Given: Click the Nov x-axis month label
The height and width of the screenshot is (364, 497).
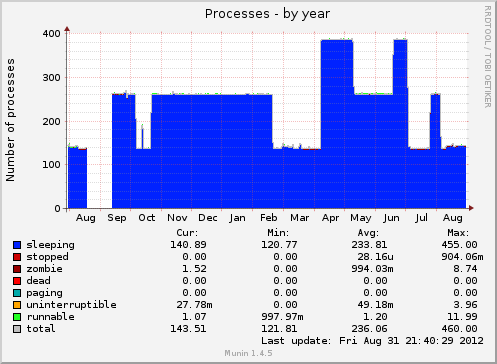Looking at the screenshot, I should [177, 218].
